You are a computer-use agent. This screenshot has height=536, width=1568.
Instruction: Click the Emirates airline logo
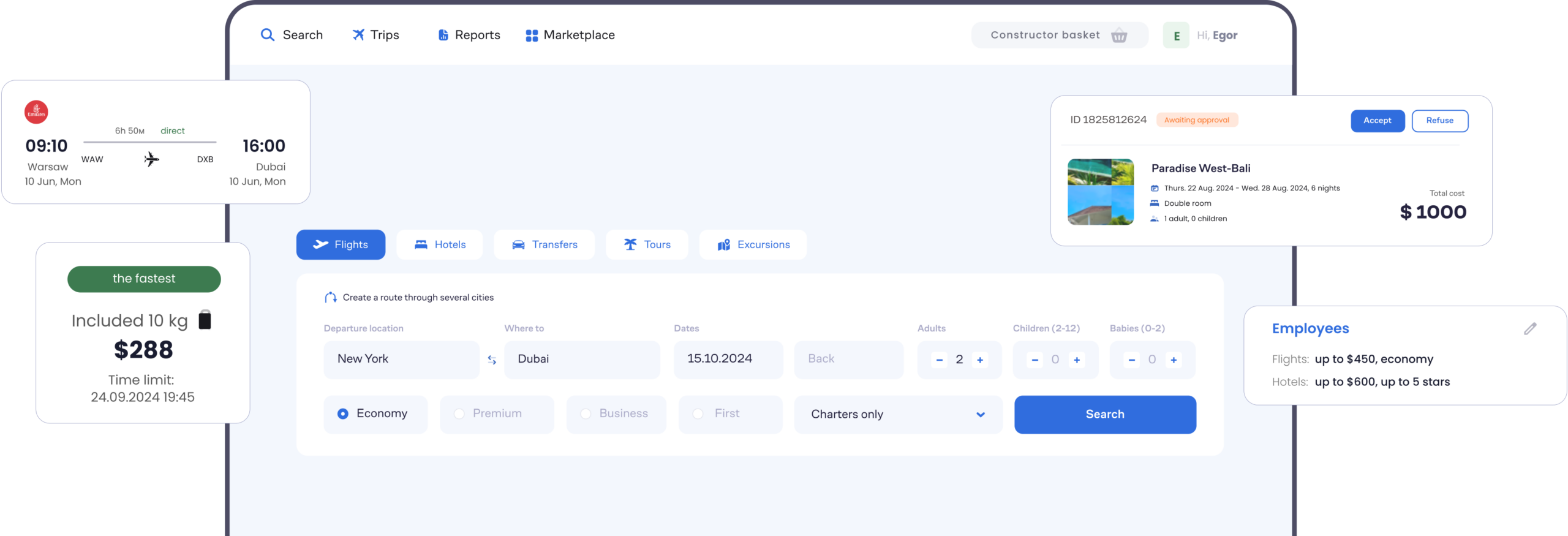point(36,112)
